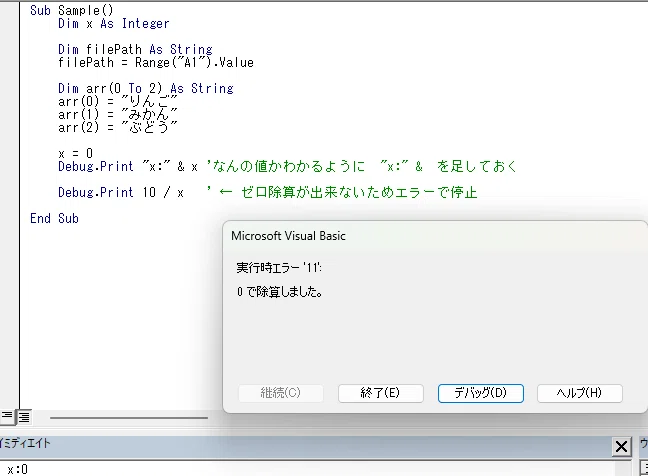Close the イミディエイト window with X
Image resolution: width=648 pixels, height=476 pixels.
(621, 447)
